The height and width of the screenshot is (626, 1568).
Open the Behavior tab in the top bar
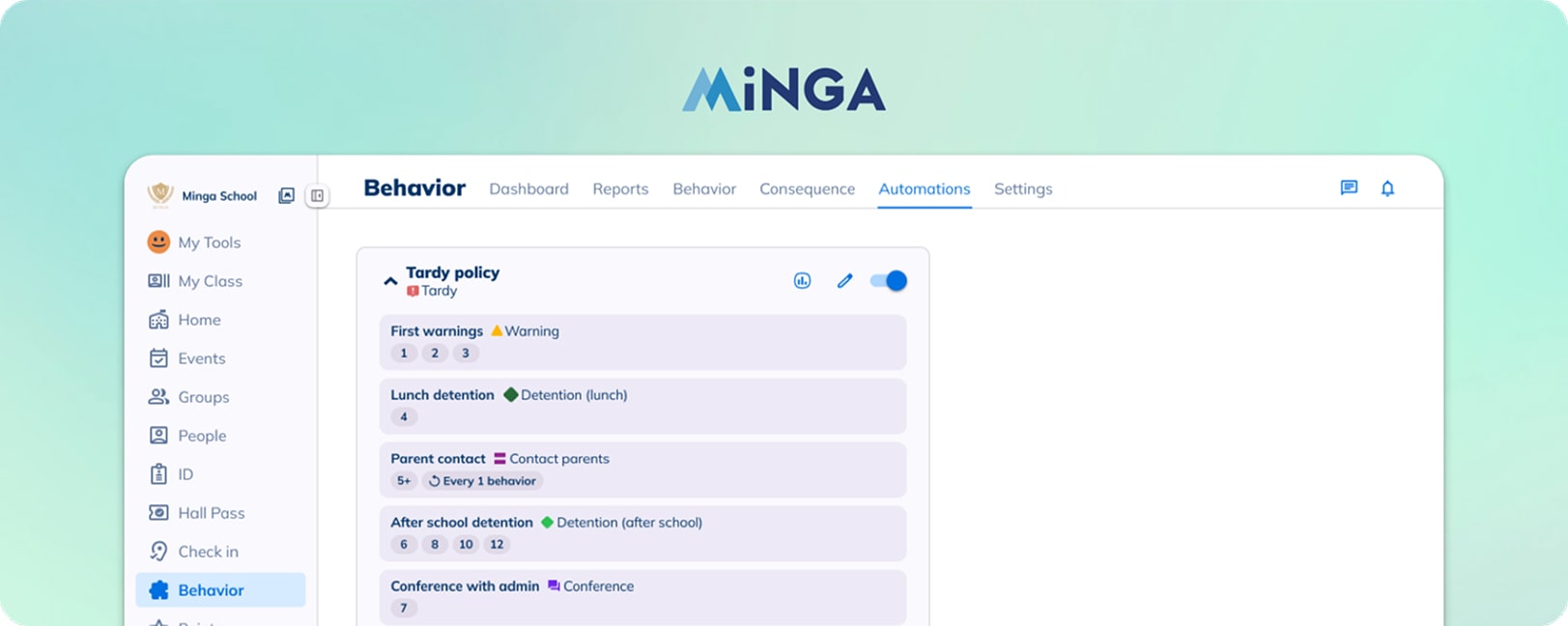coord(704,188)
